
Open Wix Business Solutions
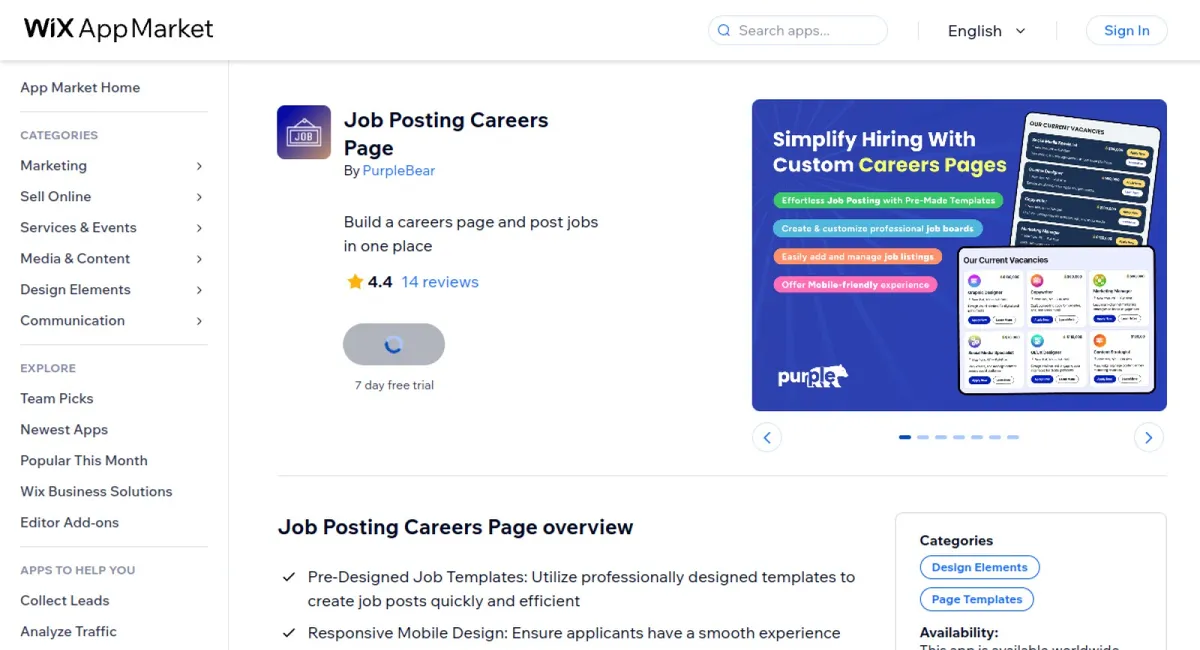[x=96, y=491]
